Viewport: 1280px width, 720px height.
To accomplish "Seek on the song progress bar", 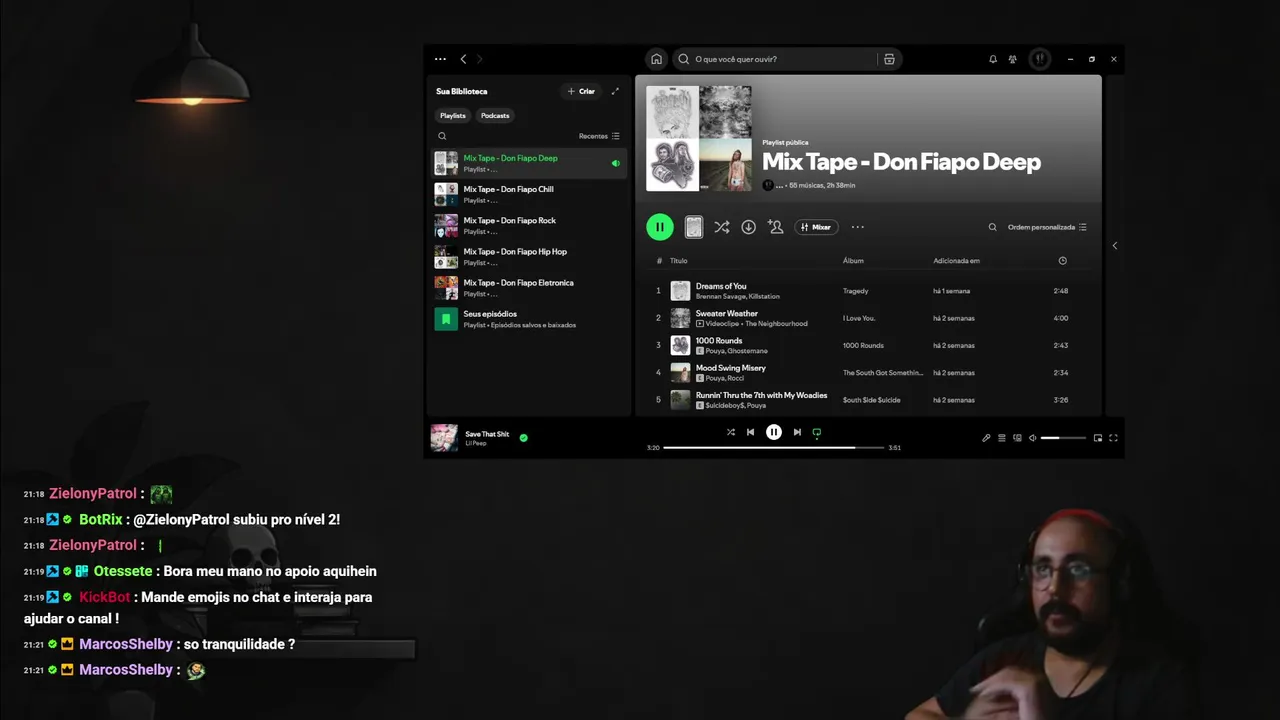I will [774, 447].
